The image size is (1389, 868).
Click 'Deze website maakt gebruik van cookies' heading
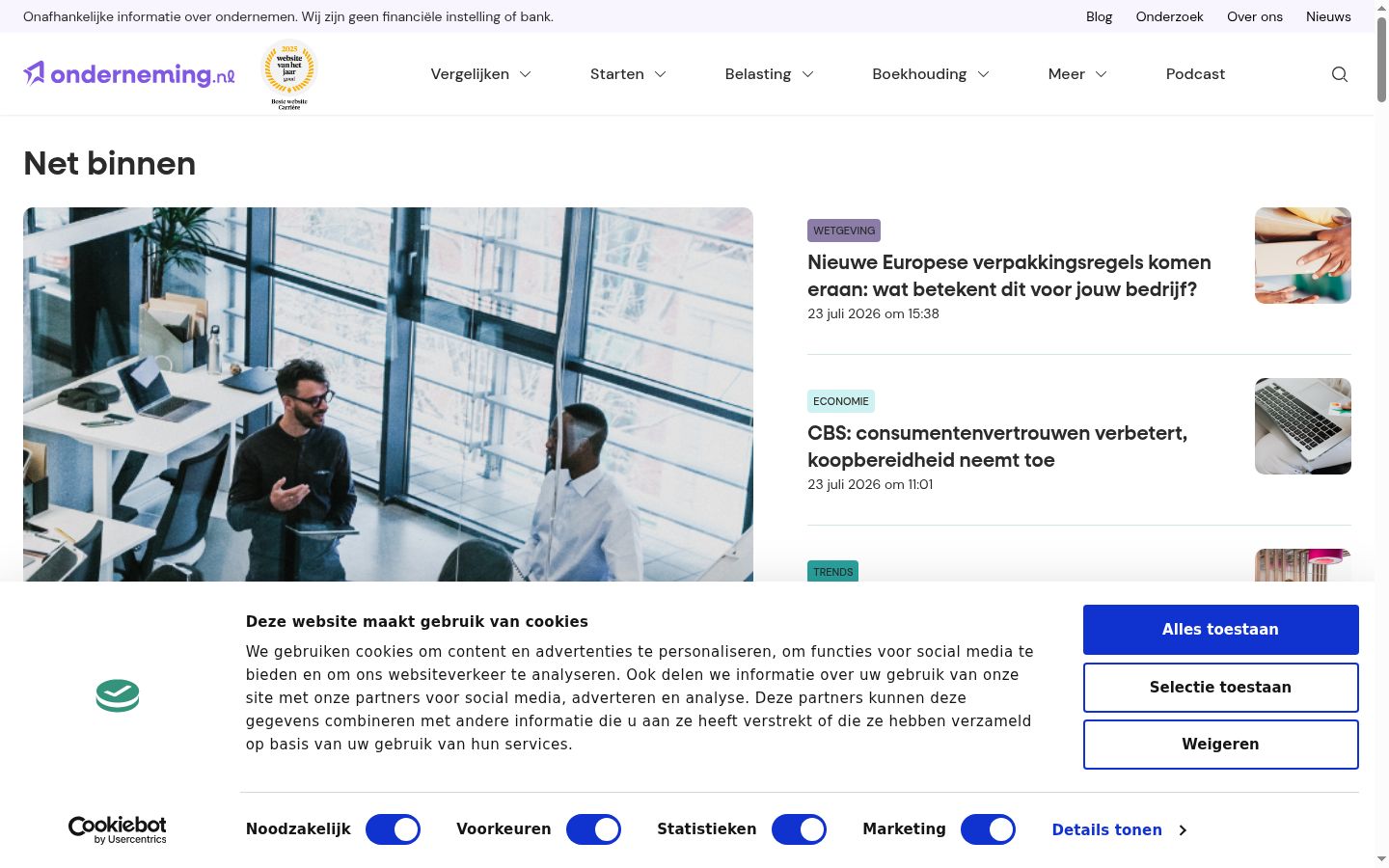[x=417, y=622]
